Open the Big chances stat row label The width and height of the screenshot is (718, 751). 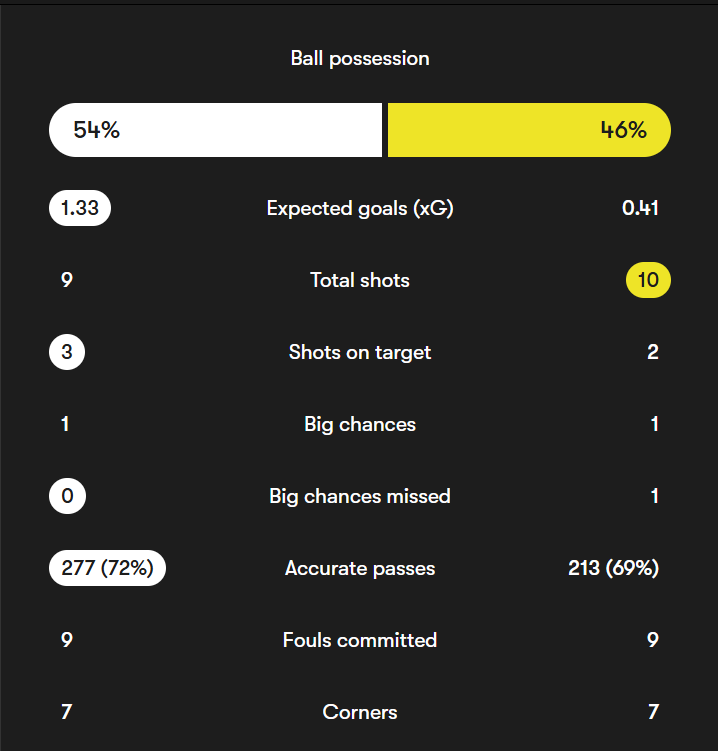[x=360, y=424]
